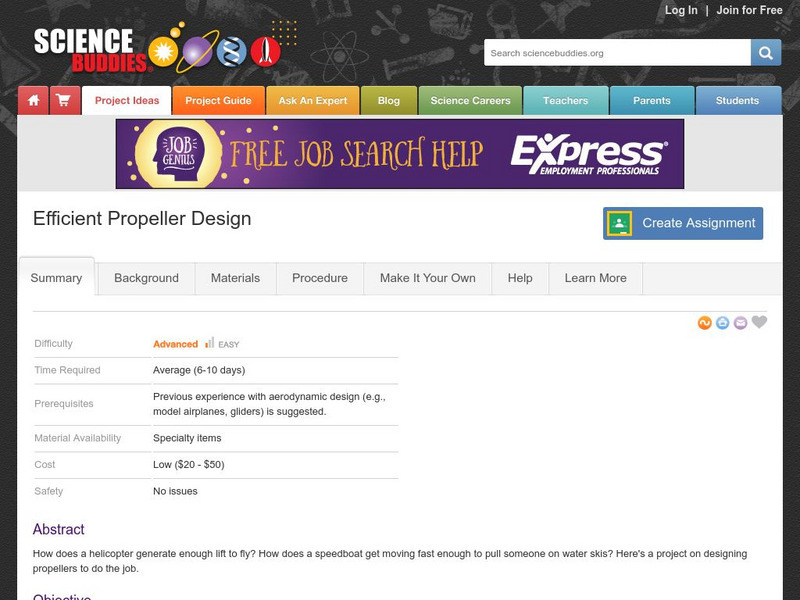Click the Log In link
This screenshot has width=800, height=600.
(681, 10)
